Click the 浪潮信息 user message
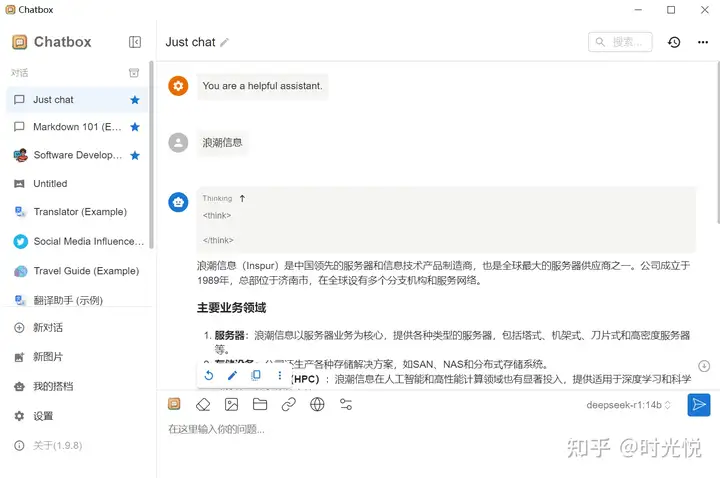 (x=223, y=143)
